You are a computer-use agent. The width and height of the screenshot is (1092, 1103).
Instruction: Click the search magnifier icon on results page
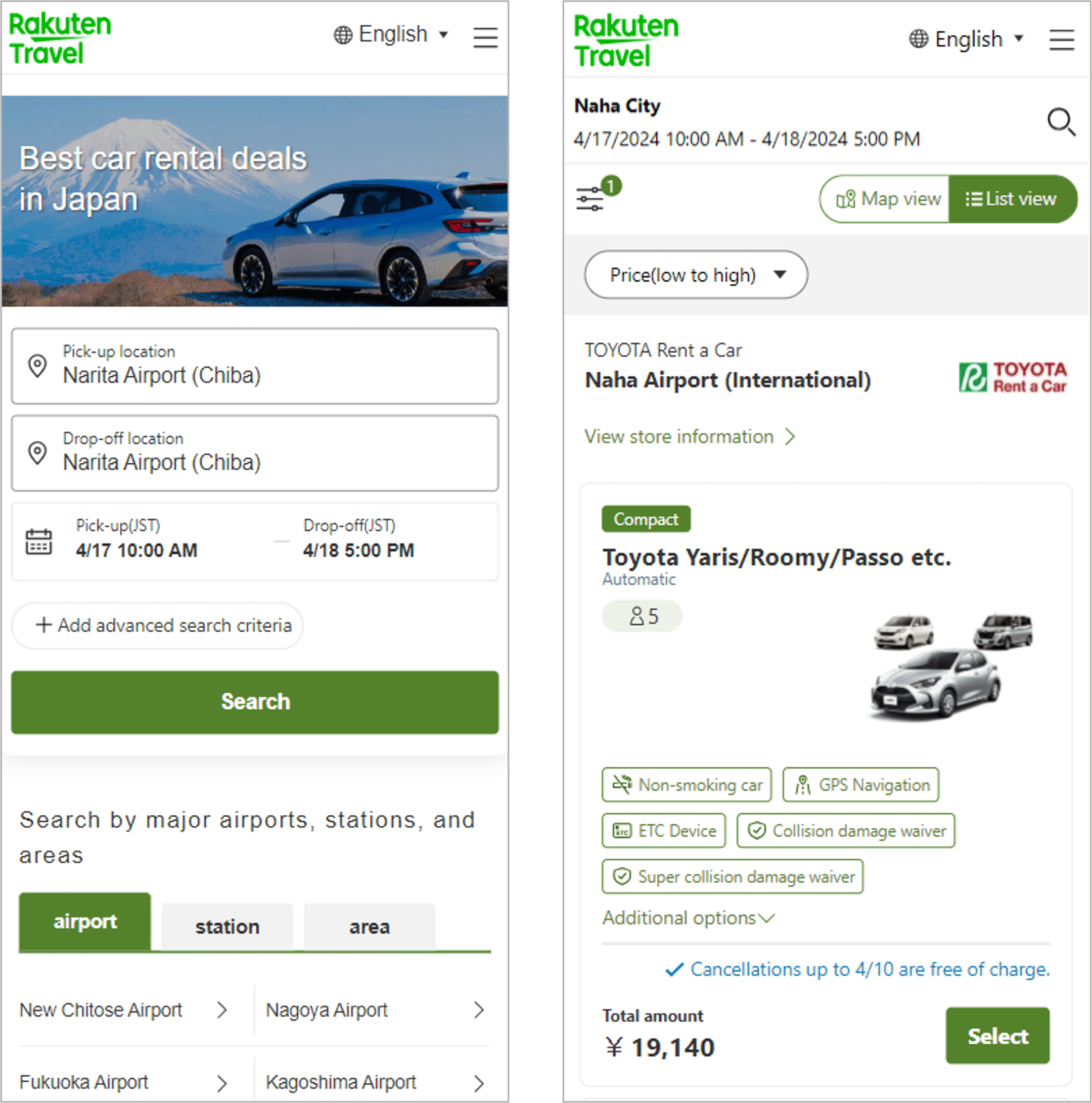(1061, 122)
